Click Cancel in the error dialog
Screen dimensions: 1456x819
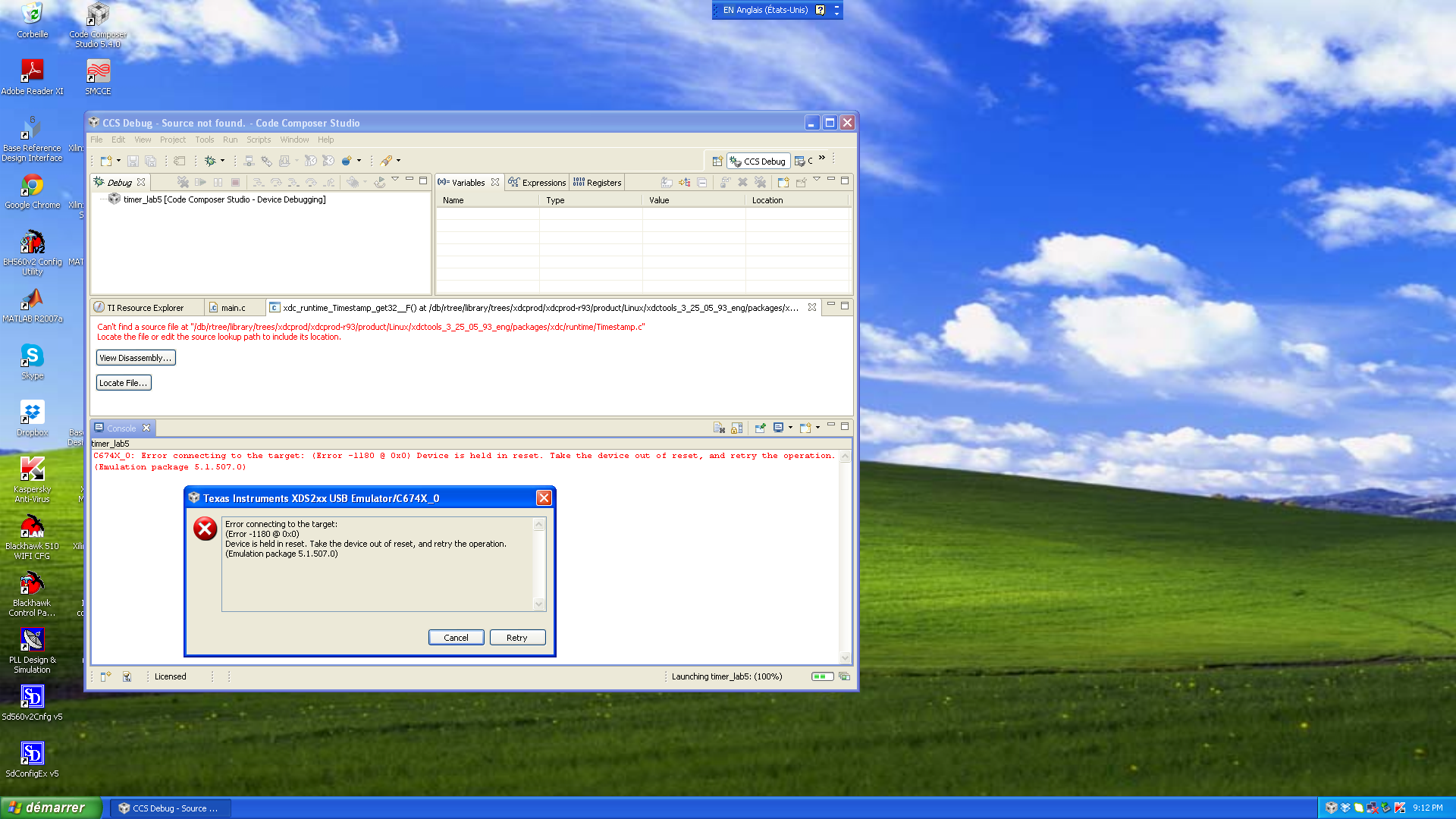tap(456, 638)
